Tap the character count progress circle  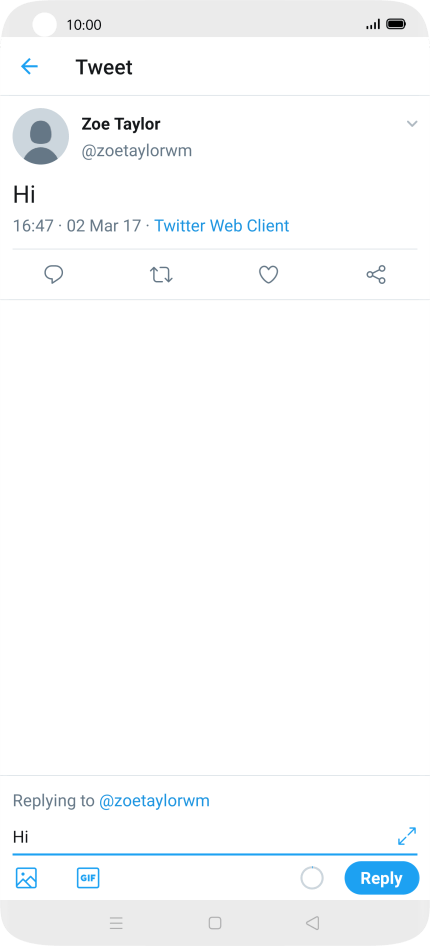[x=312, y=878]
